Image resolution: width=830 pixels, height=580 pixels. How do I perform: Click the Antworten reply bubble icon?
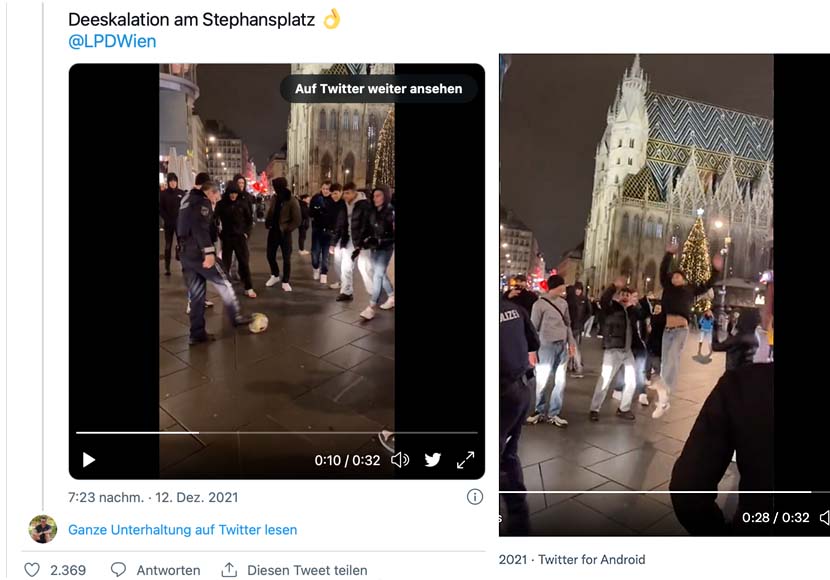pos(119,570)
